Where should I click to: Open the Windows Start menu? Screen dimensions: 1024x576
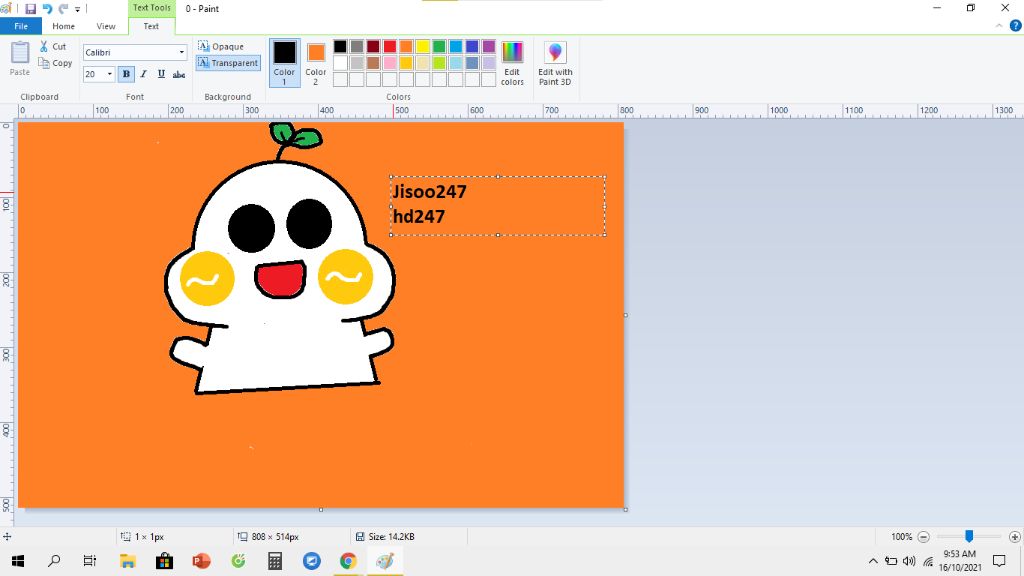click(x=18, y=561)
